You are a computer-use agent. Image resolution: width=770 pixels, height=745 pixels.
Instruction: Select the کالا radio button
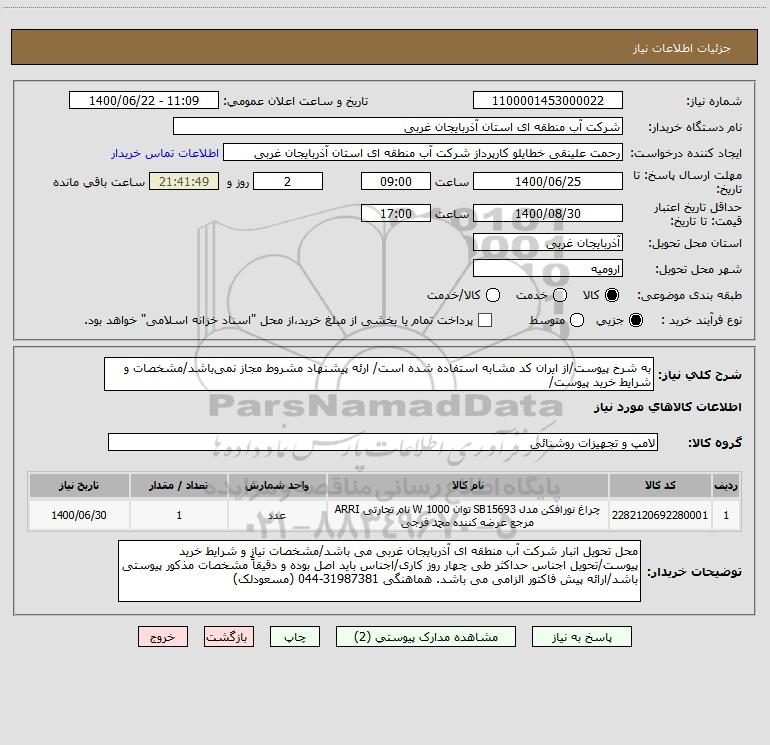point(611,295)
